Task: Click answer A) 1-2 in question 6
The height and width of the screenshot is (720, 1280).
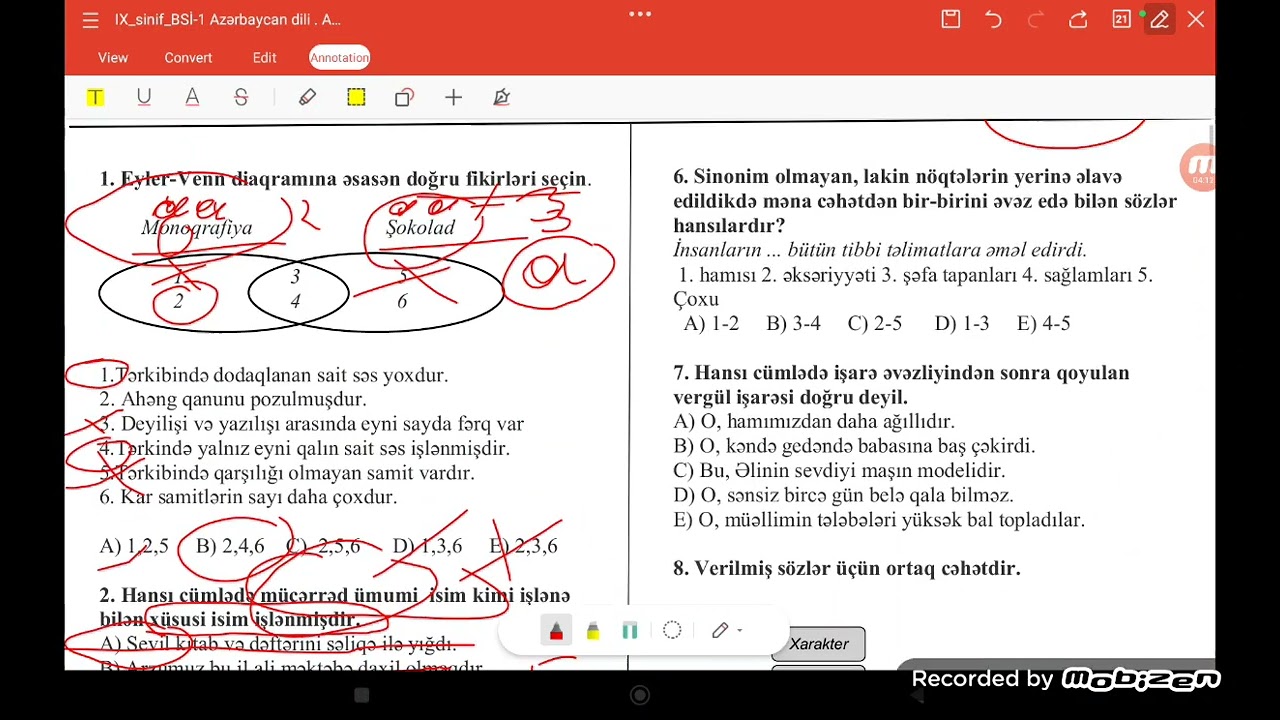Action: [711, 324]
